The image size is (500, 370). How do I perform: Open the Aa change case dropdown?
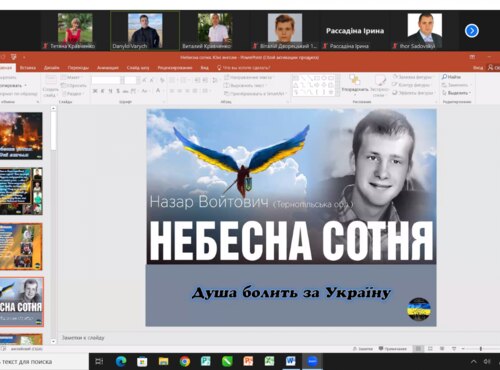[145, 91]
